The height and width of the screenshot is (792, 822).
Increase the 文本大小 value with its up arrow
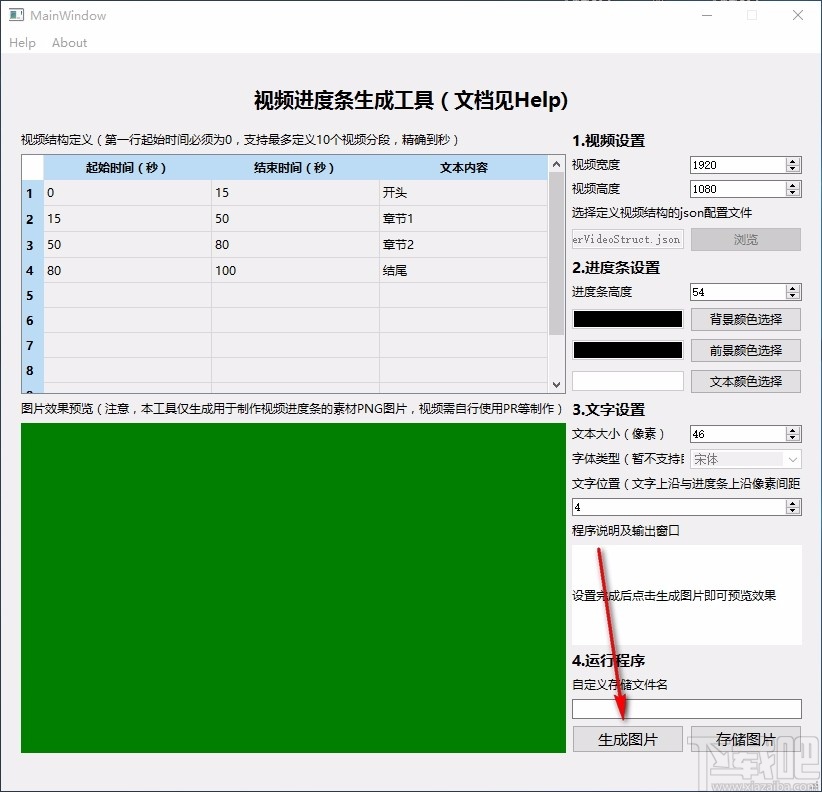[x=793, y=430]
